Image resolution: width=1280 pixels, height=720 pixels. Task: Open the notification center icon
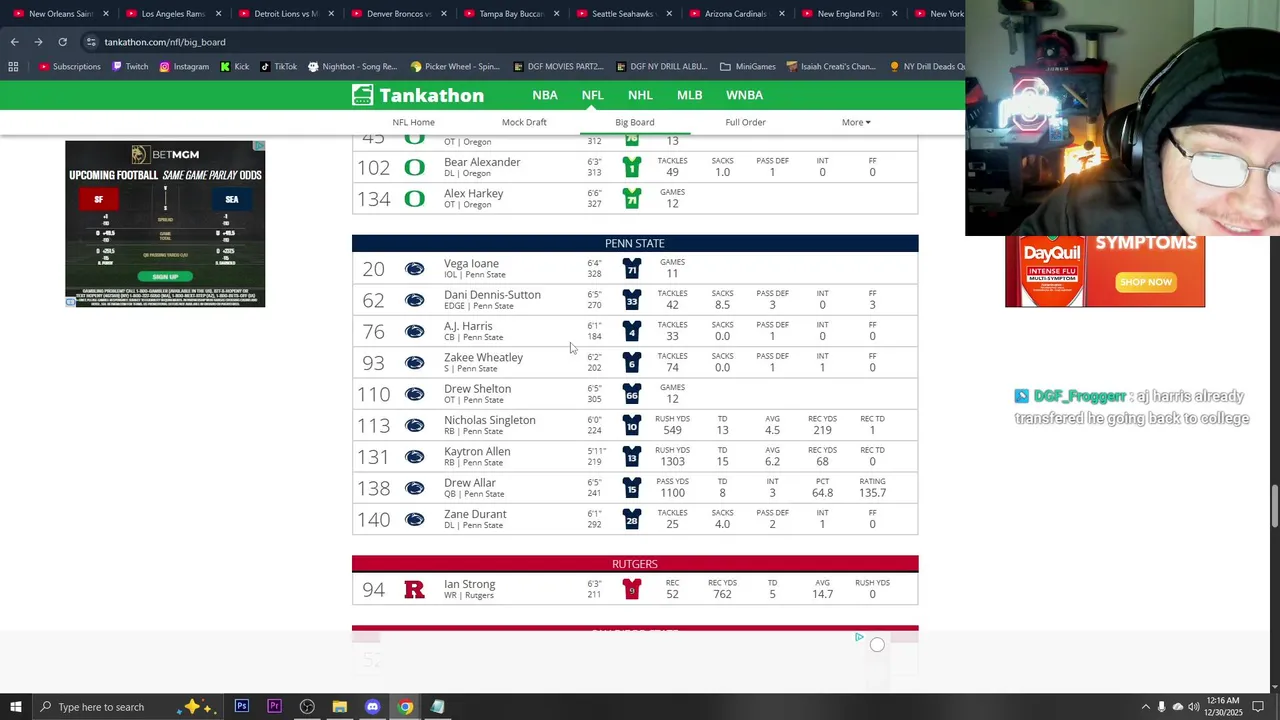click(x=1259, y=707)
